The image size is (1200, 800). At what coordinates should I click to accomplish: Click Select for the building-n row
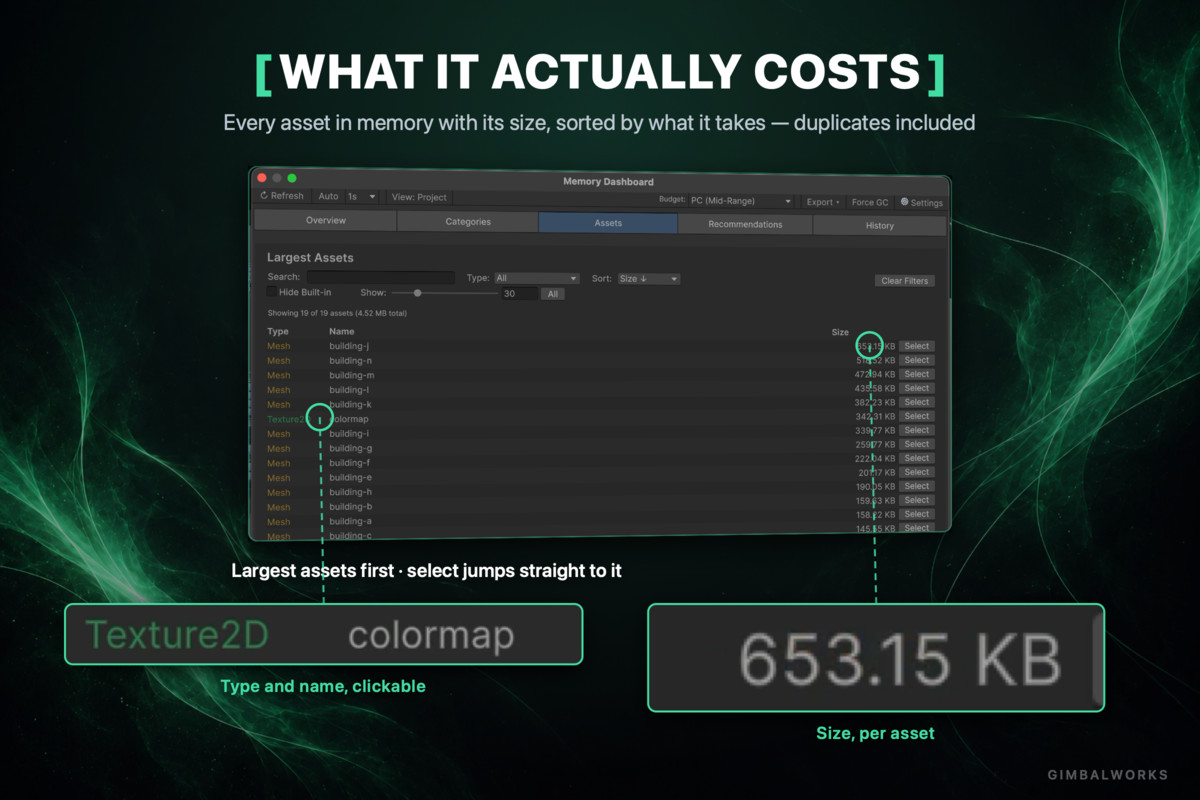[x=917, y=360]
